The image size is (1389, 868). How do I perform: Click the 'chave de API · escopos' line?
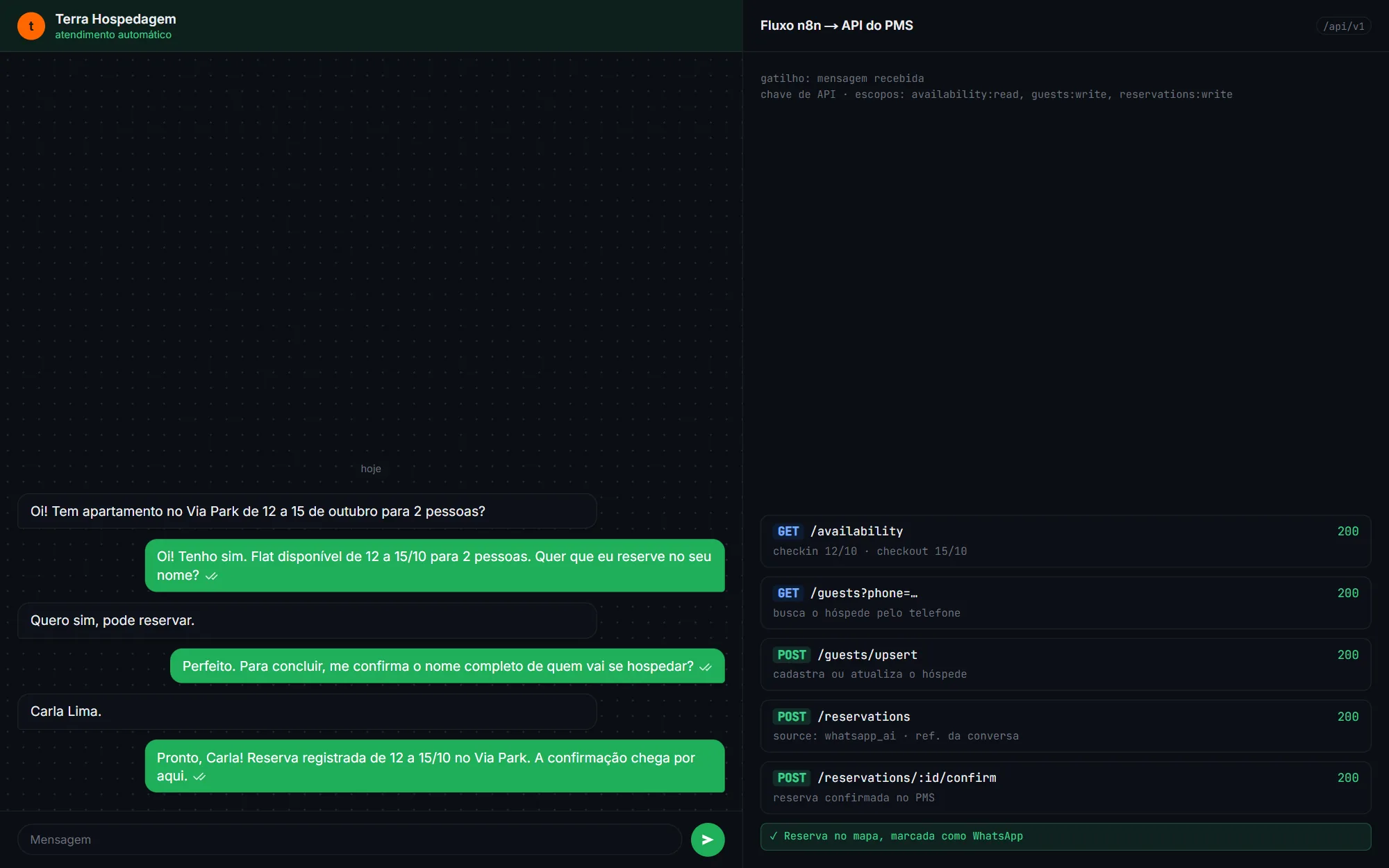996,94
